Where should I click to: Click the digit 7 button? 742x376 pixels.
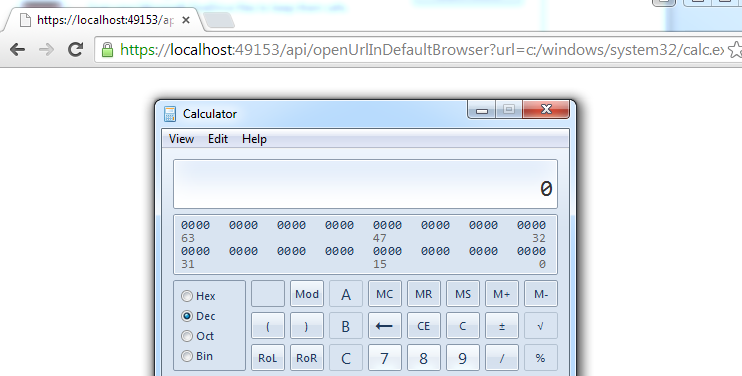click(x=385, y=358)
